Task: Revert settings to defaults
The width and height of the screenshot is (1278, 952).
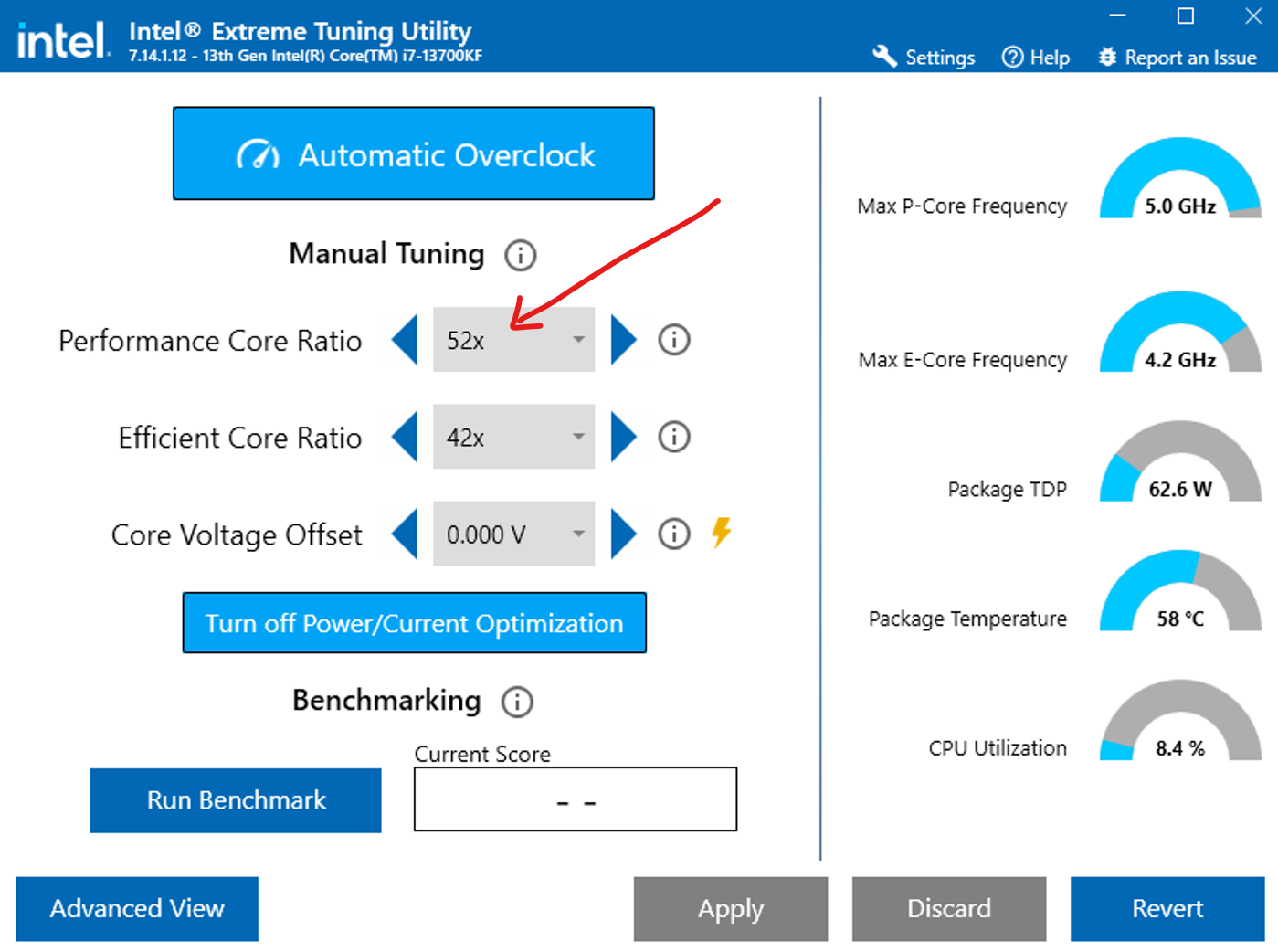Action: [x=1167, y=909]
